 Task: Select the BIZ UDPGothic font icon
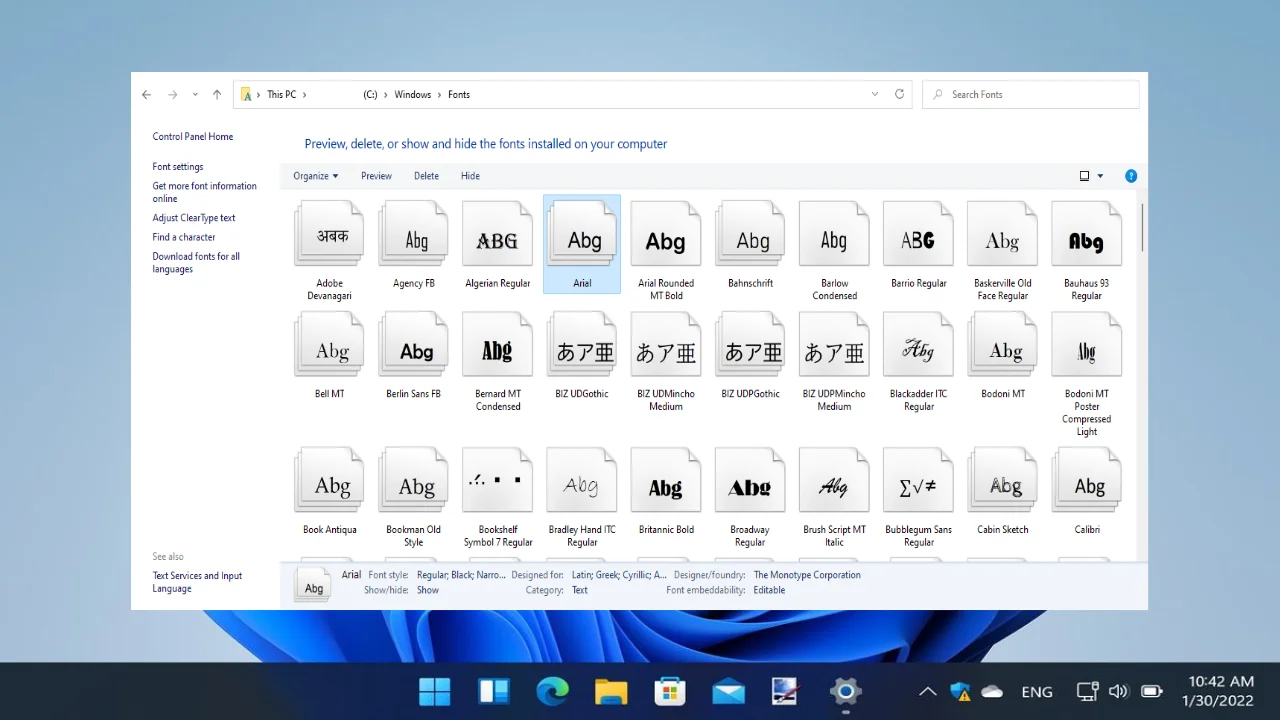(750, 346)
